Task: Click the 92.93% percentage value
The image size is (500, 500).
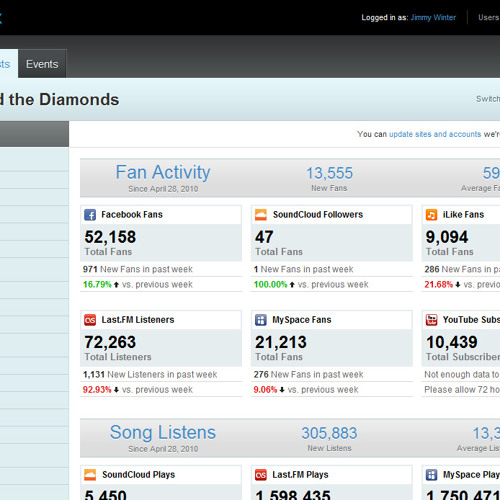Action: [x=97, y=390]
